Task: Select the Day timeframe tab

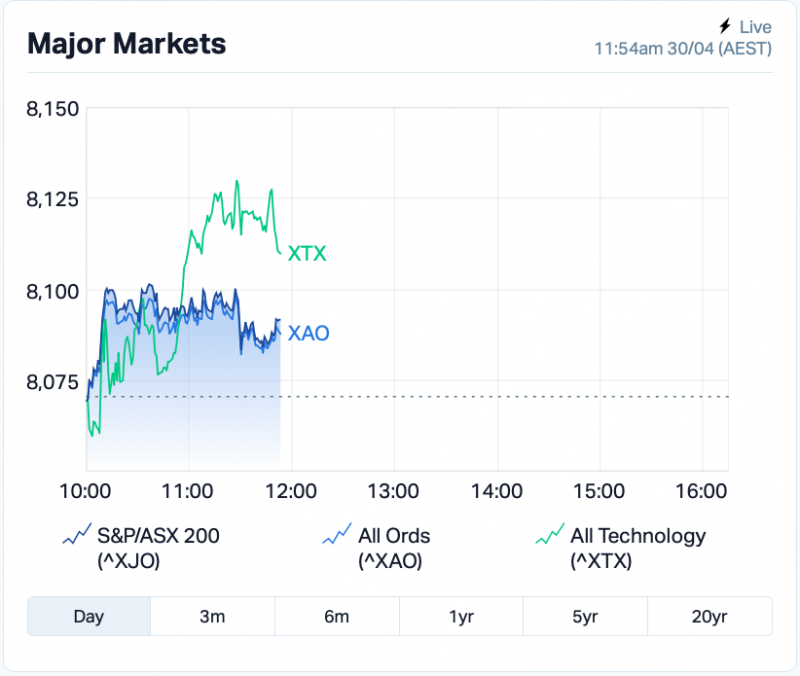Action: [x=89, y=616]
